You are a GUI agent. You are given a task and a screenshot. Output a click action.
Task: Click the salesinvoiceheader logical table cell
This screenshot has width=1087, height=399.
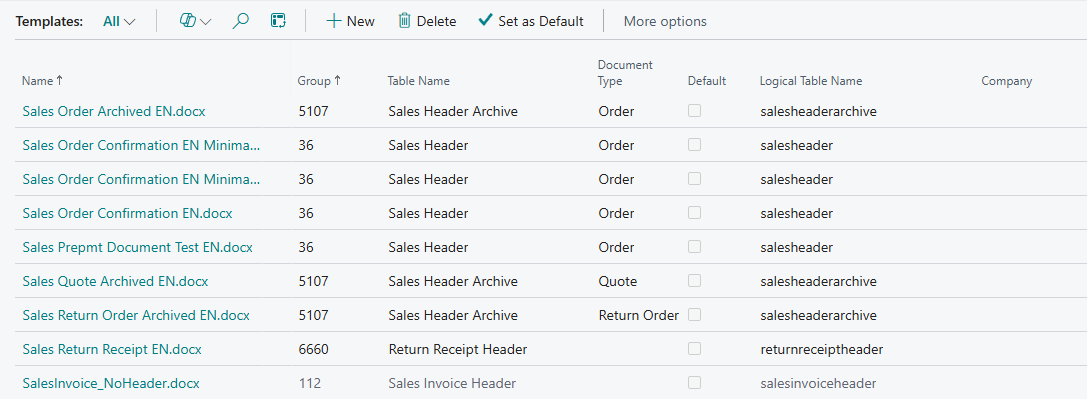coord(818,383)
